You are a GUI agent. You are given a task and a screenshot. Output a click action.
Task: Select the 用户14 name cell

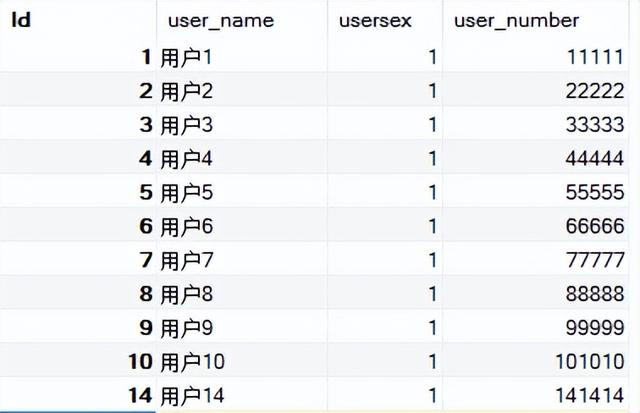pos(242,395)
